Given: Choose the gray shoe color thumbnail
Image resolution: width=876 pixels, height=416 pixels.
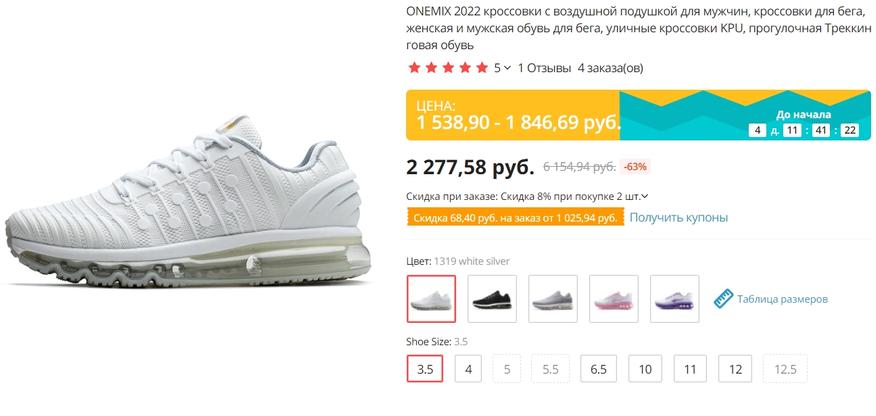Looking at the screenshot, I should point(553,299).
